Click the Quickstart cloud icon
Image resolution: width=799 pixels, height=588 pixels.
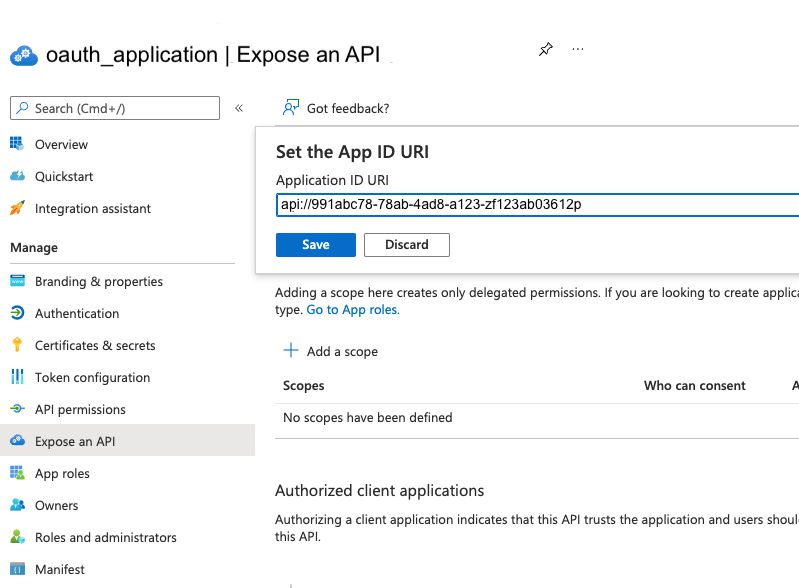[17, 176]
